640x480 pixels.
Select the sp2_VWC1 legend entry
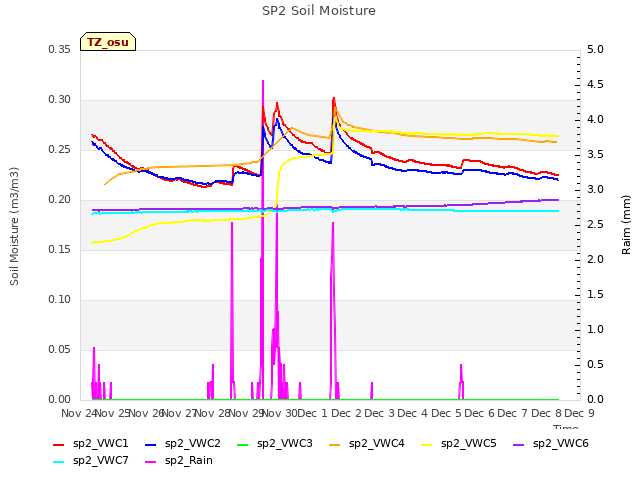(91, 444)
